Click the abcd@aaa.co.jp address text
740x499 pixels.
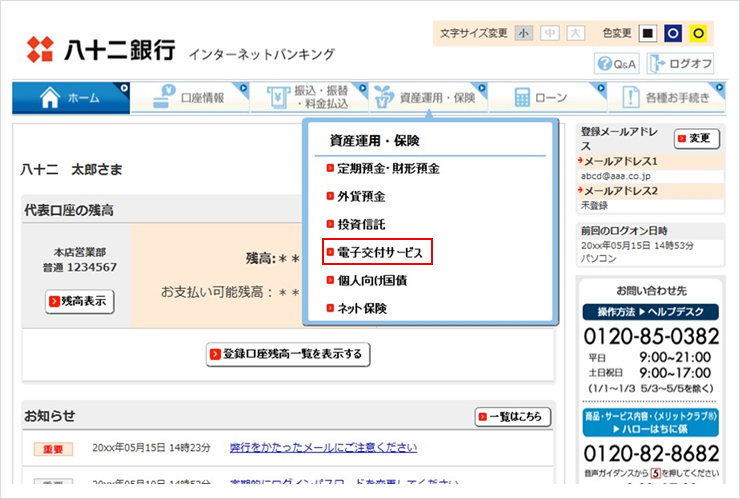[x=615, y=176]
